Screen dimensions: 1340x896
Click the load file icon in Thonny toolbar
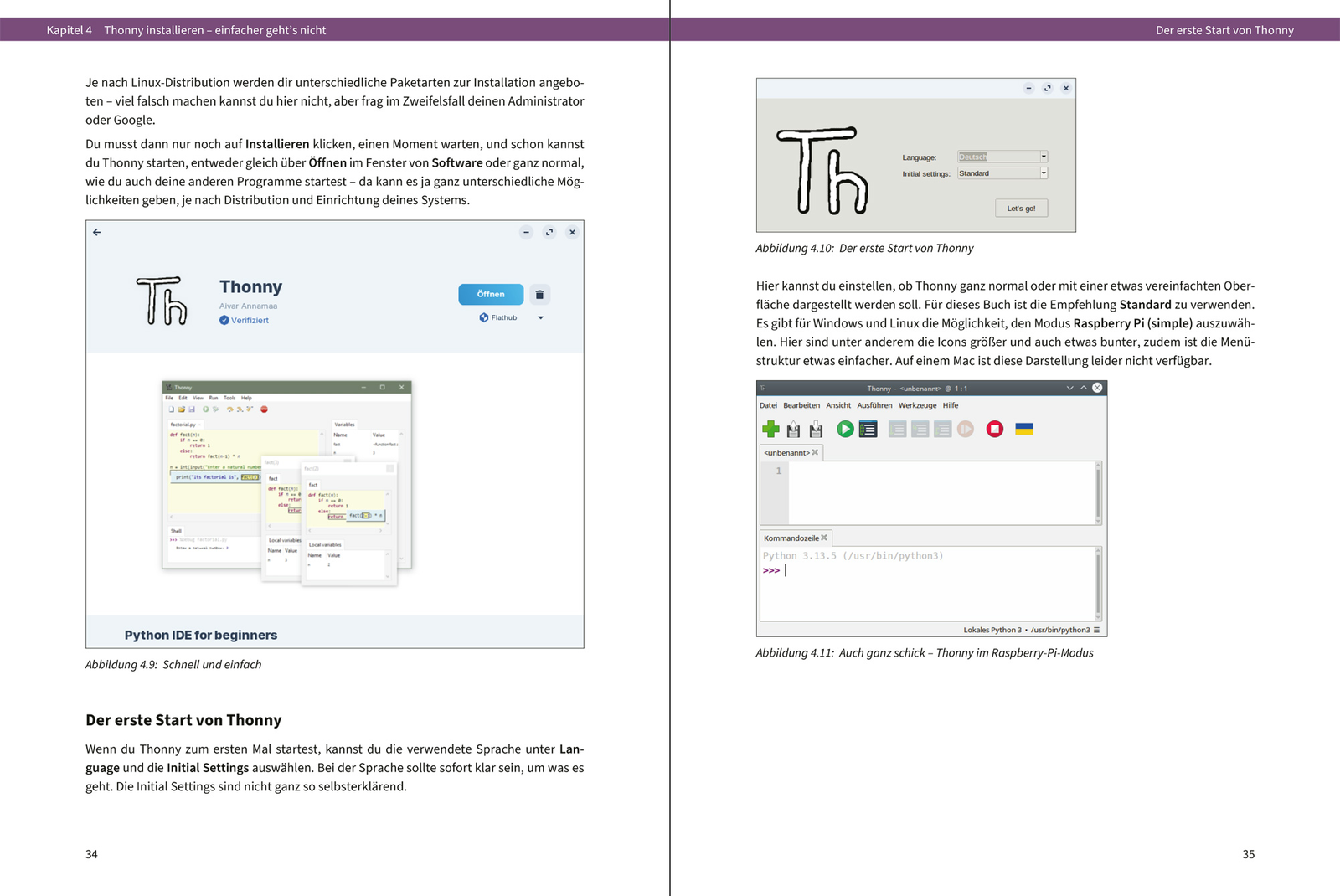793,429
